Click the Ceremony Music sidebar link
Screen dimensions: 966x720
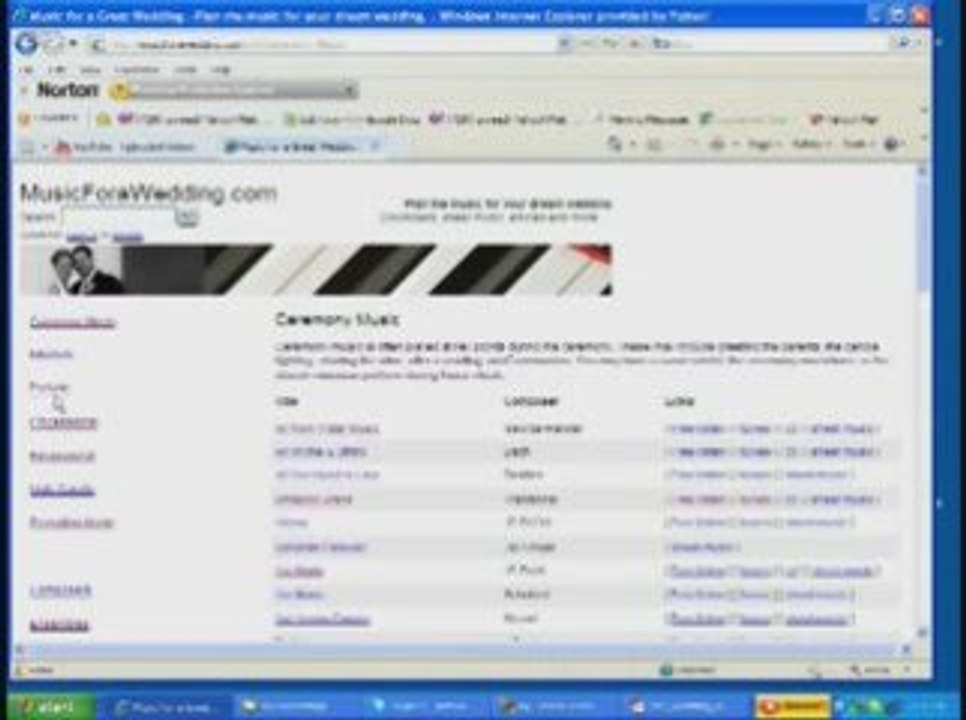[72, 322]
